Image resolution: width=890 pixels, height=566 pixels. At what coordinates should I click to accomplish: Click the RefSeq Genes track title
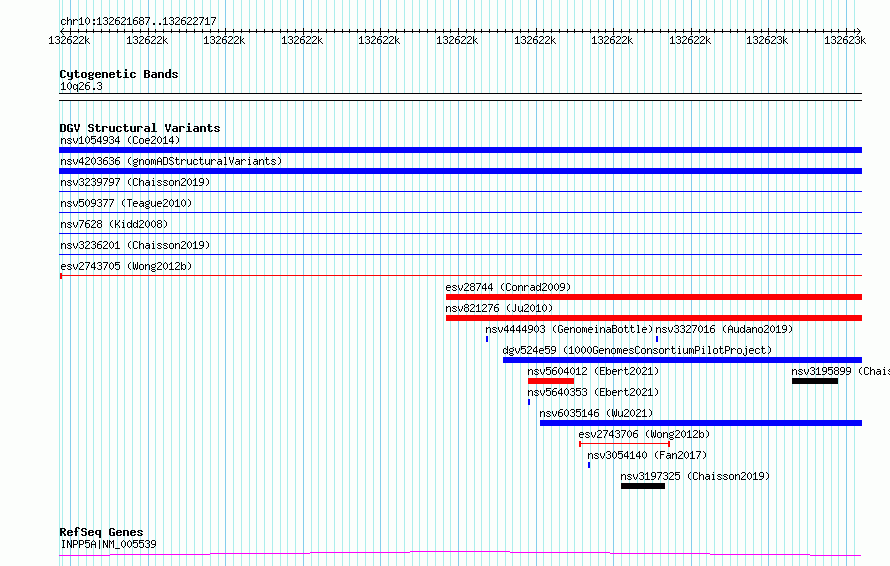pyautogui.click(x=101, y=532)
